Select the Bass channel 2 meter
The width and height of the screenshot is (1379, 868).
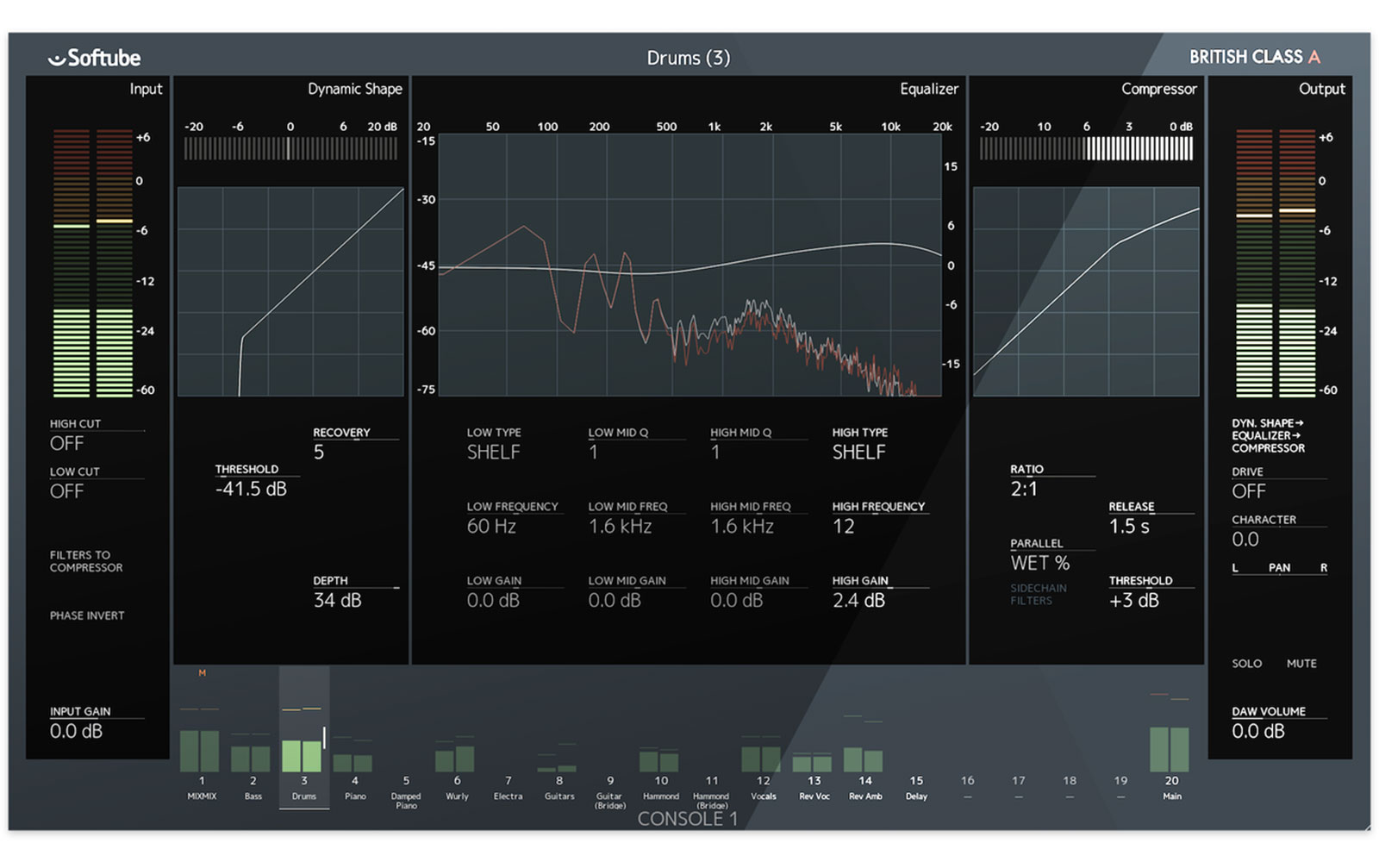(252, 758)
